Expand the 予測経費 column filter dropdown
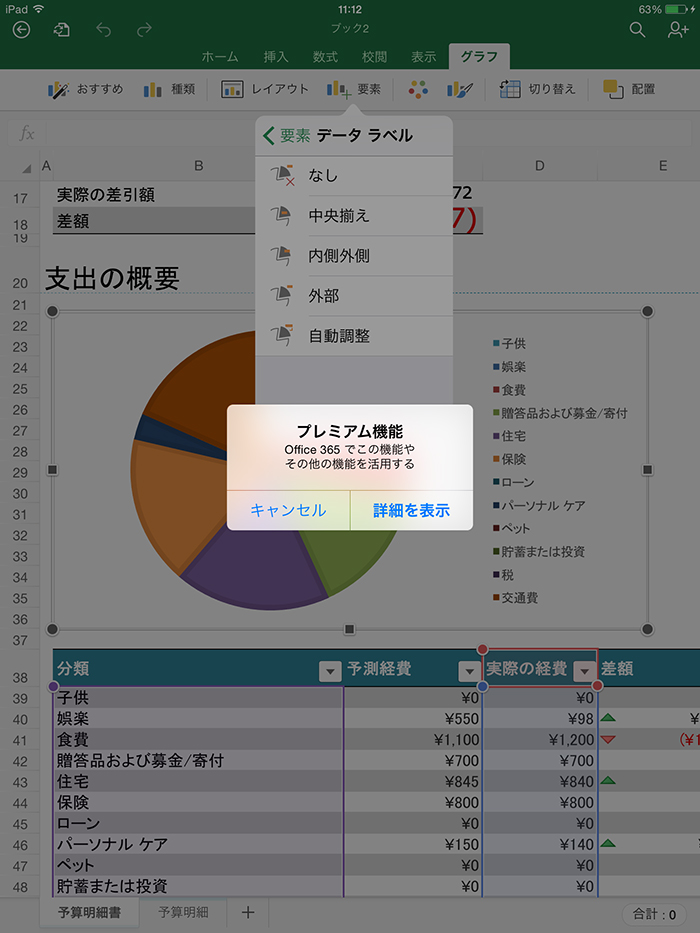 (x=468, y=671)
